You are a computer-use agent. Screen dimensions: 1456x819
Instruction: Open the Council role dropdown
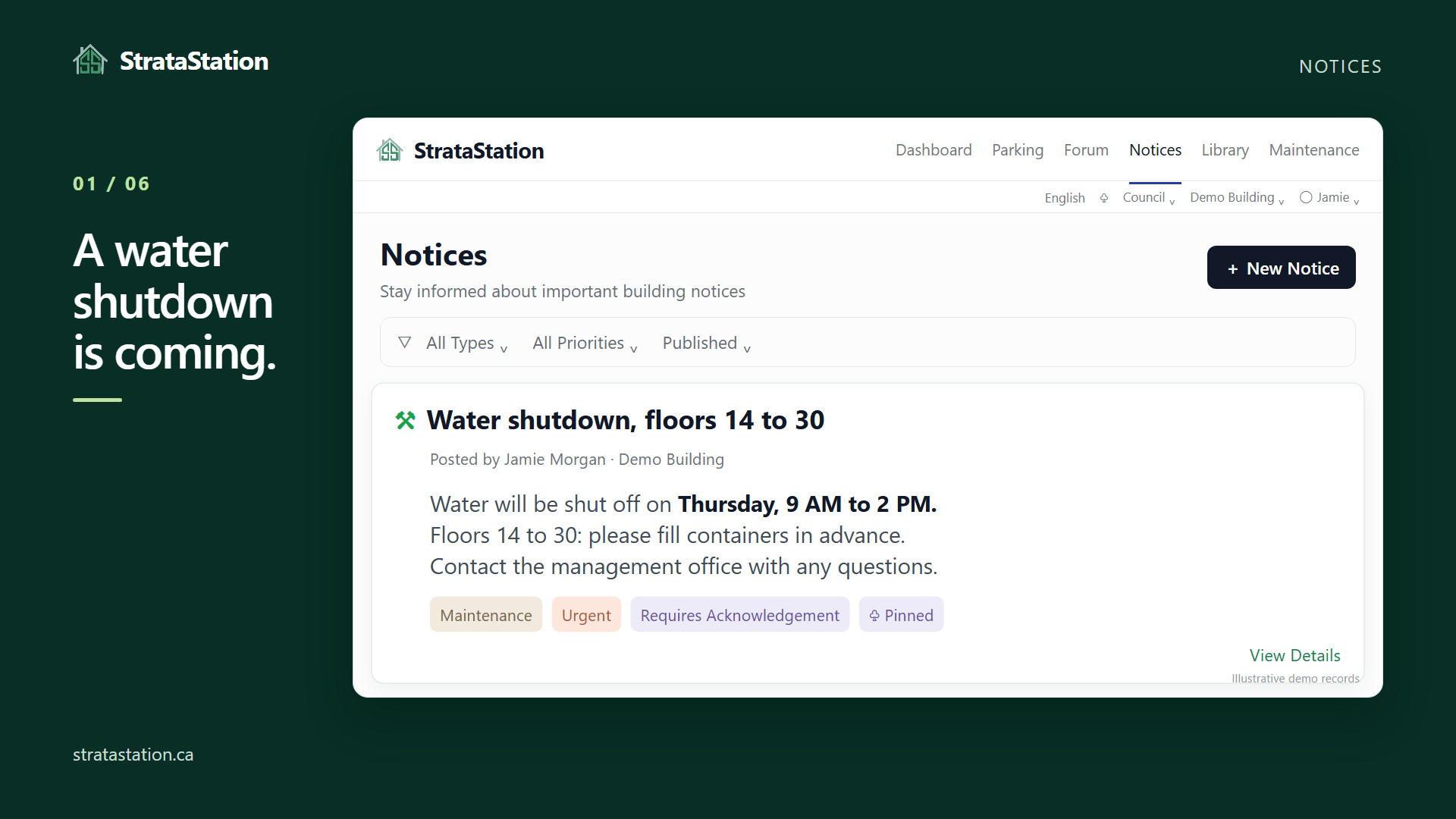(x=1149, y=198)
